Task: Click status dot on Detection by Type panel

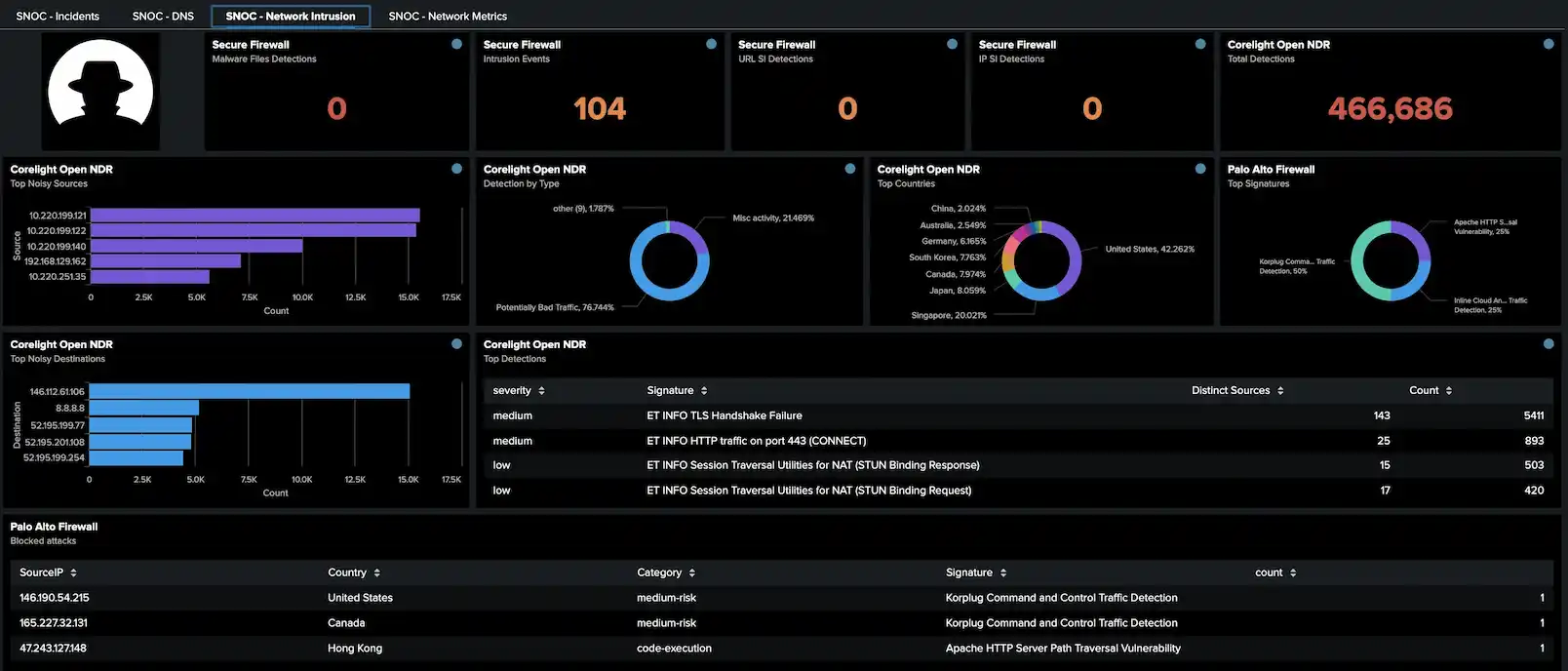Action: [850, 169]
